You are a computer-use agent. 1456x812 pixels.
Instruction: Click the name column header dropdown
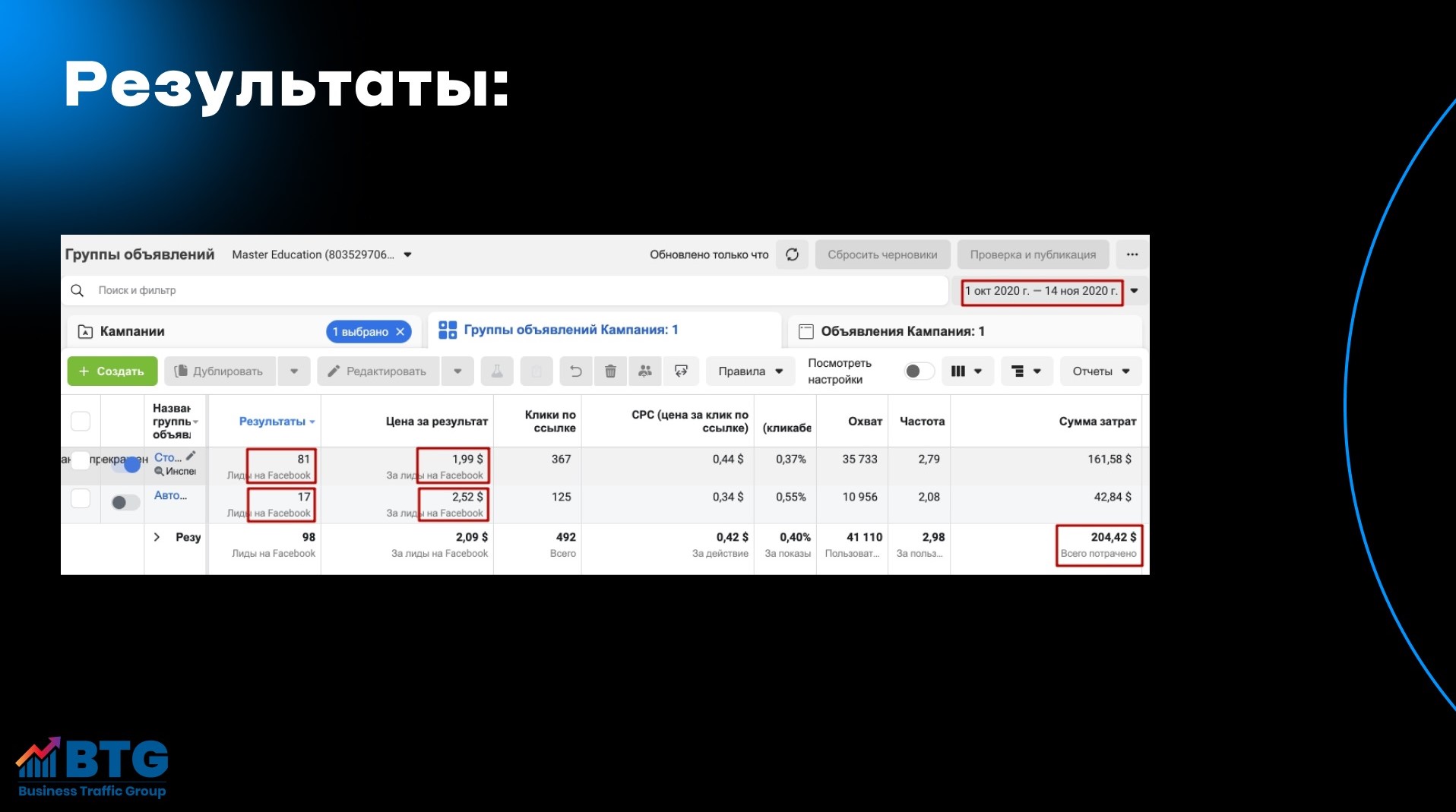[x=195, y=422]
